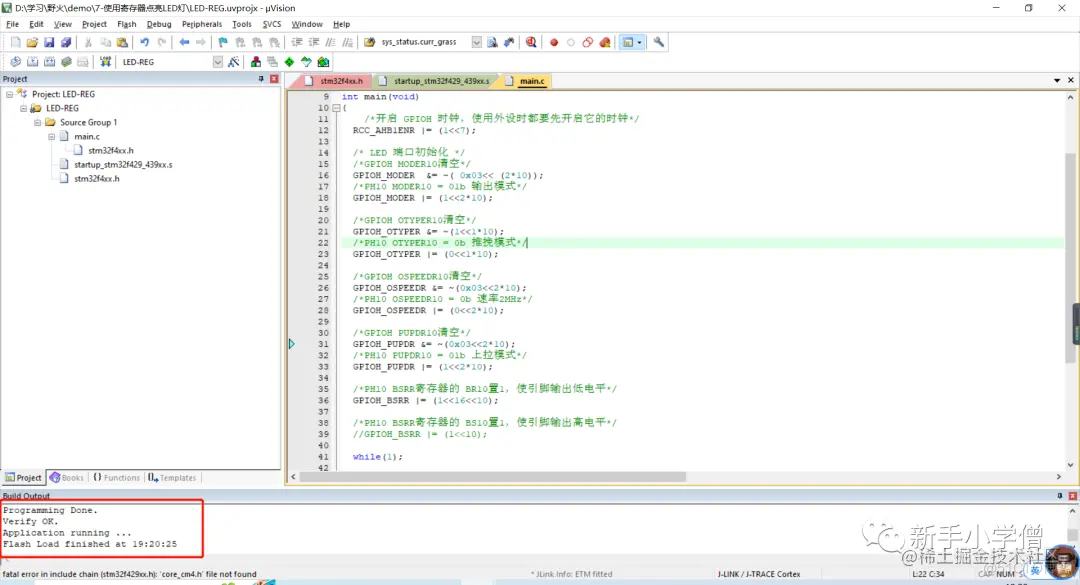
Task: Click the Save All files icon
Action: pyautogui.click(x=66, y=42)
